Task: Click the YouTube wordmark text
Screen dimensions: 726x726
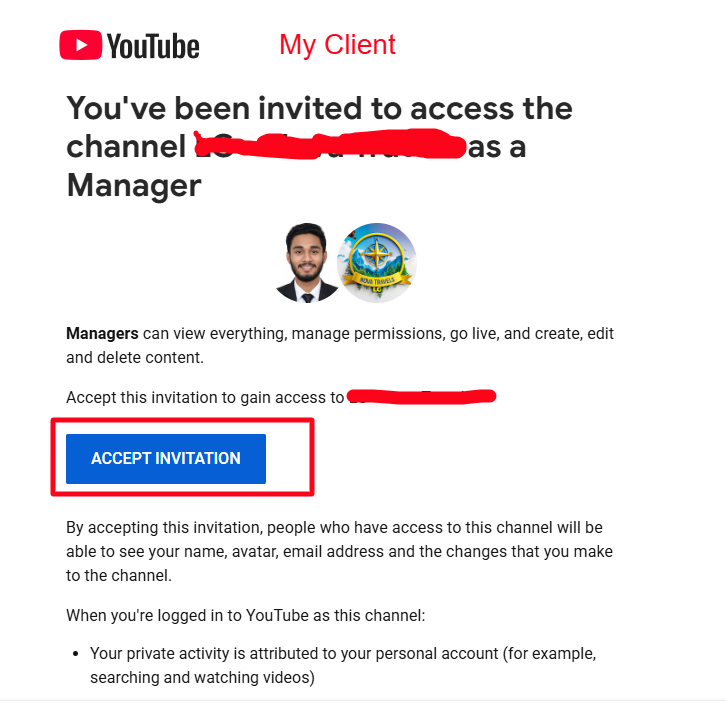Action: click(x=153, y=46)
